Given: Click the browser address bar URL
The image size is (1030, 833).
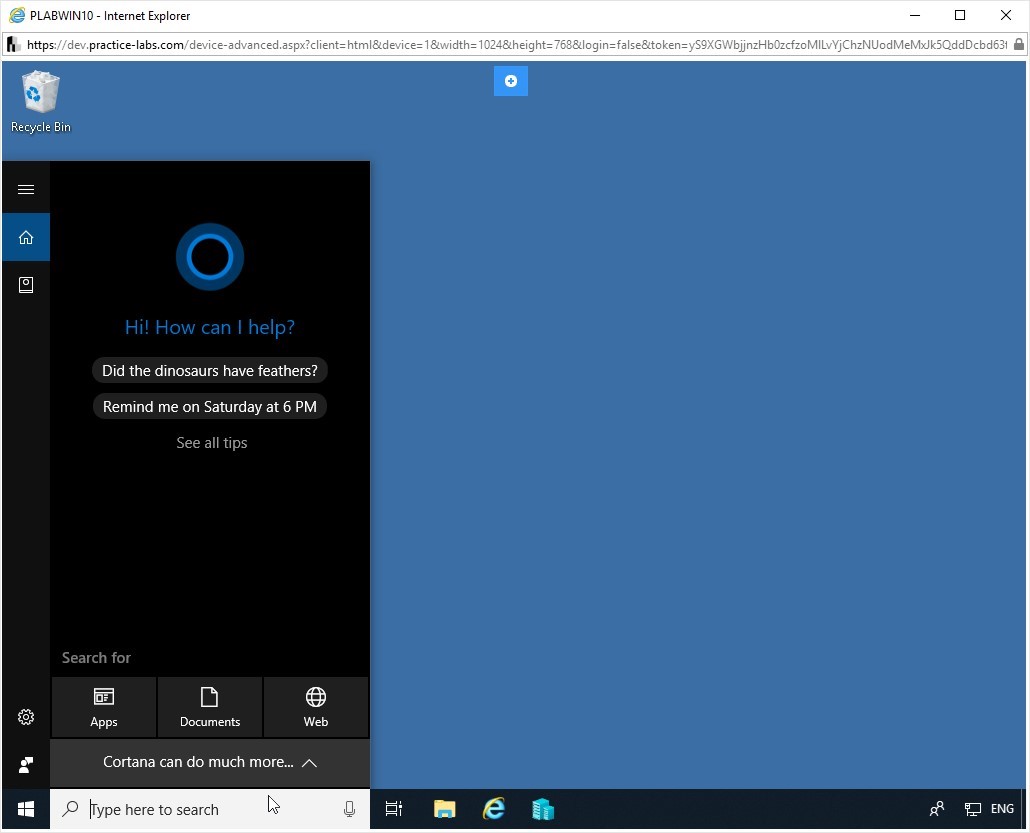Looking at the screenshot, I should point(516,45).
